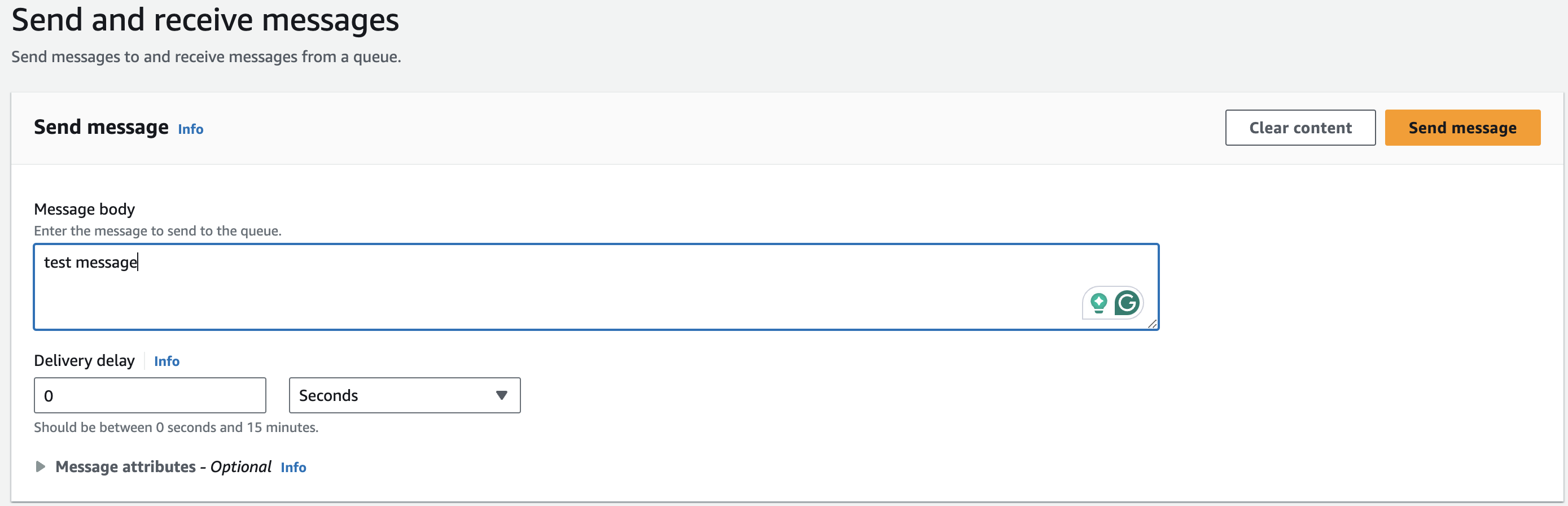Screen dimensions: 1568x506
Task: Click the message body resize handle corner
Action: pos(1152,324)
